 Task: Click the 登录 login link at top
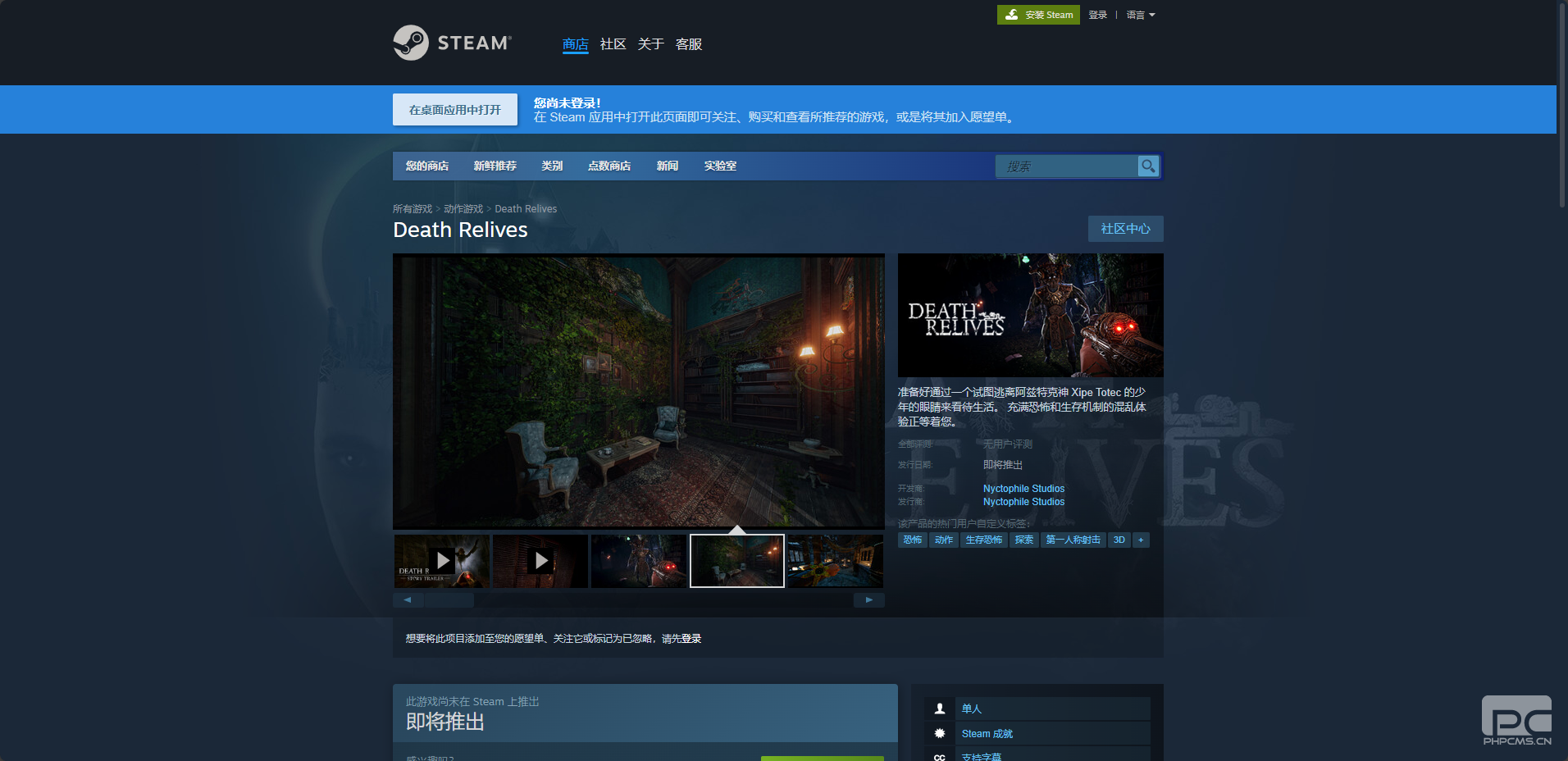[x=1098, y=15]
